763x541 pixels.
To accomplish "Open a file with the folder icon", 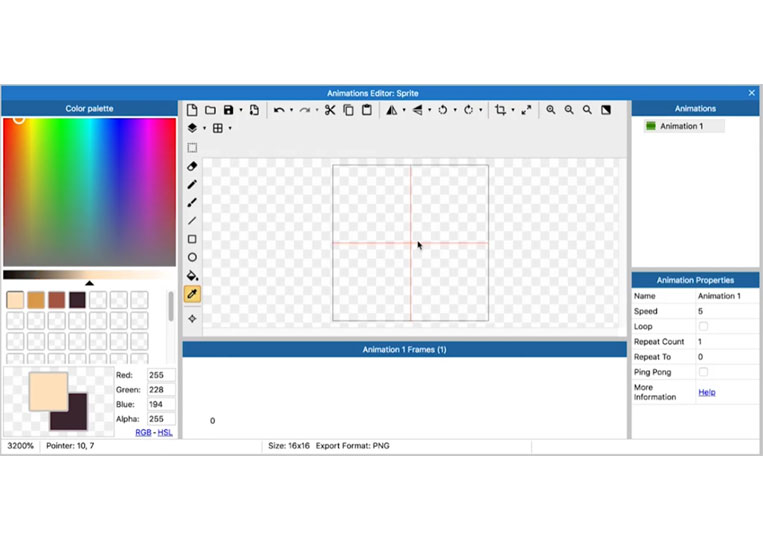I will pos(210,110).
